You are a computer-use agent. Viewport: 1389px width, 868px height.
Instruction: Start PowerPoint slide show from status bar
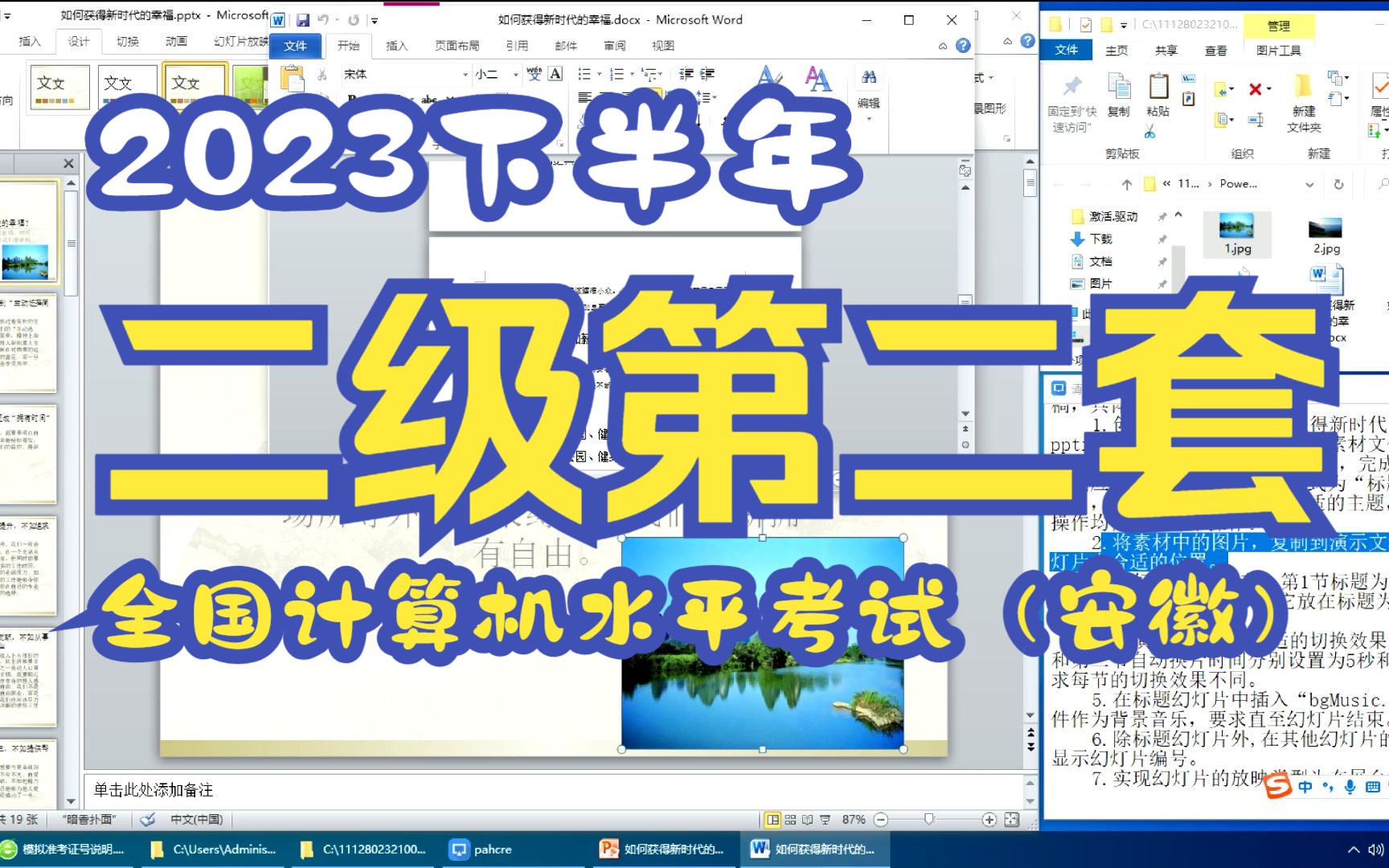click(x=825, y=820)
